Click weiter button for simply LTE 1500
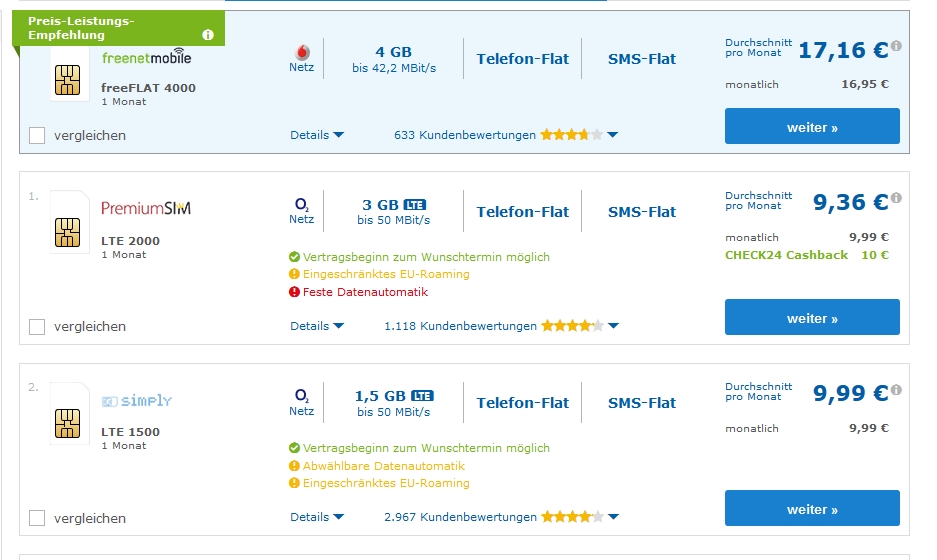Image resolution: width=937 pixels, height=560 pixels. click(x=812, y=509)
